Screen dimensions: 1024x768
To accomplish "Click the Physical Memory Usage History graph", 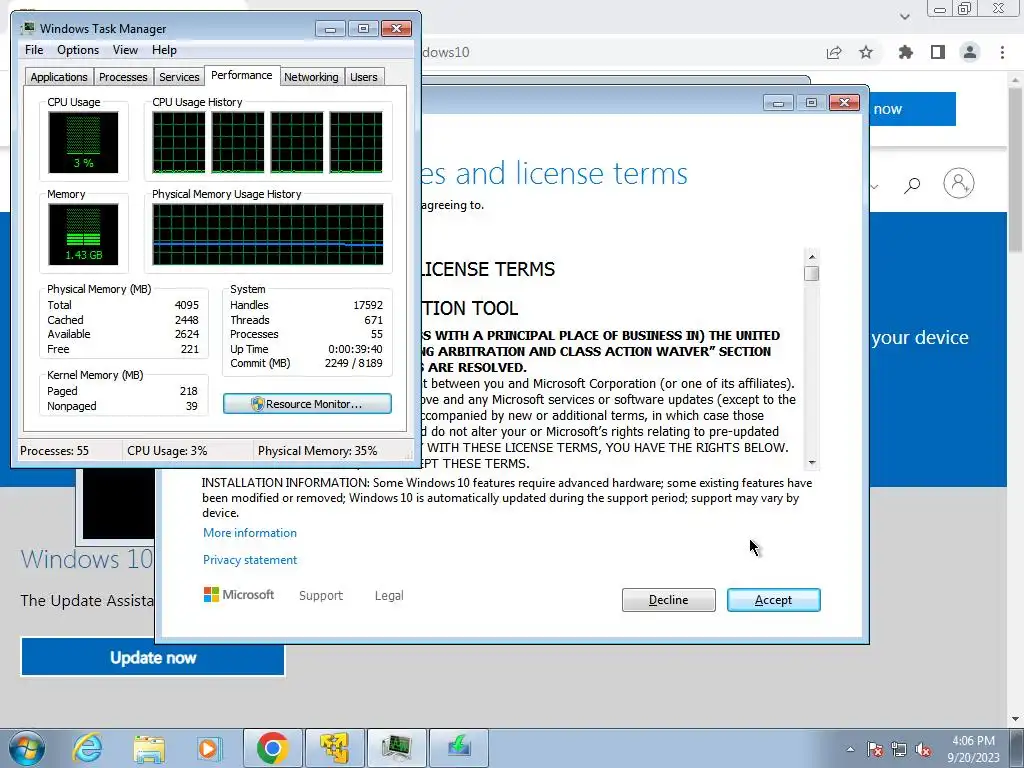I will click(x=268, y=234).
